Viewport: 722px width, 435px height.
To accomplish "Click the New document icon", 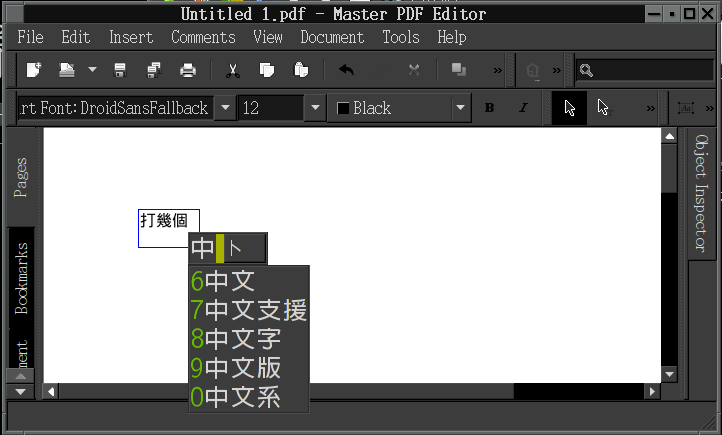I will point(35,70).
